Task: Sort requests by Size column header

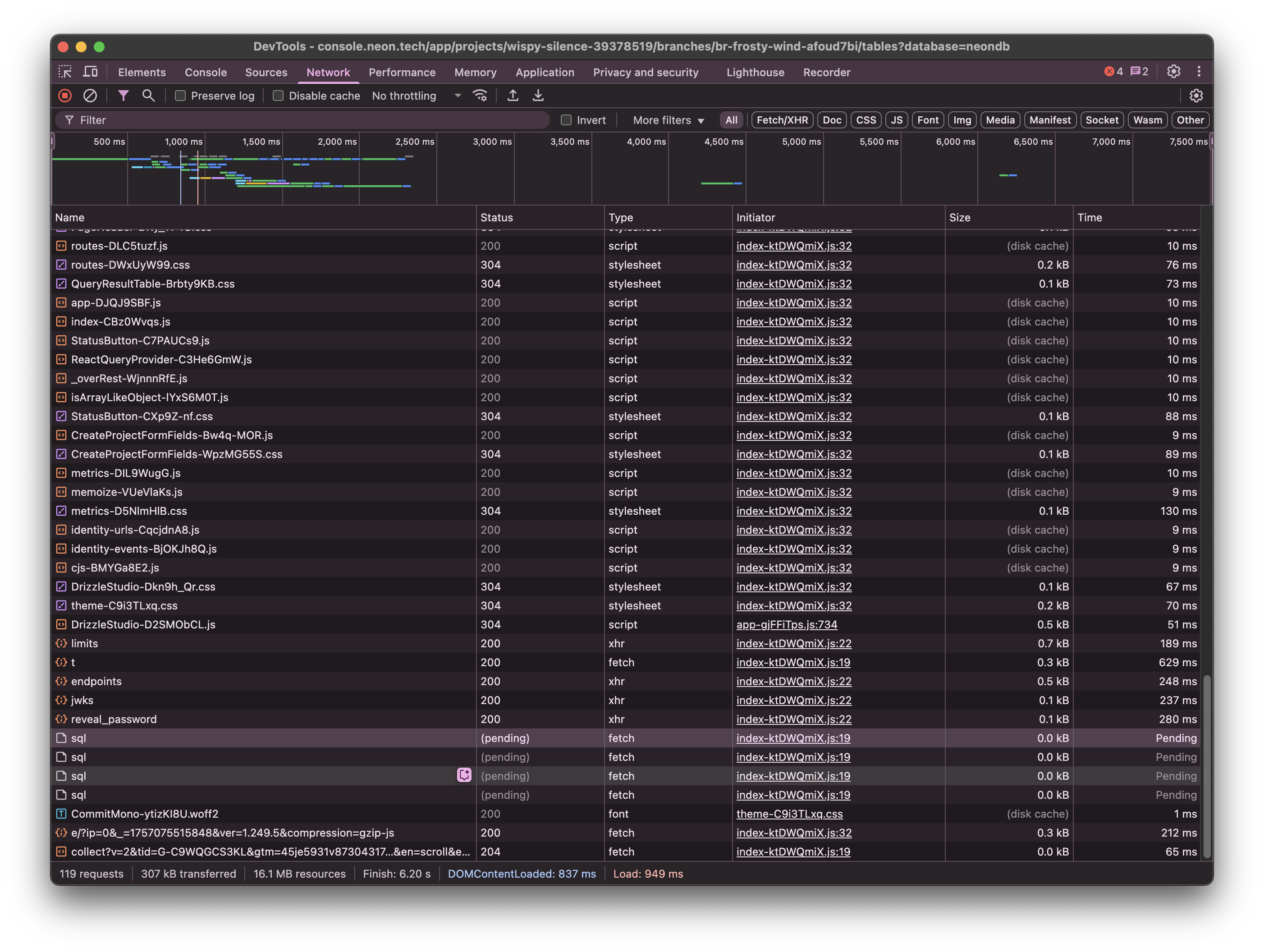Action: [1008, 218]
